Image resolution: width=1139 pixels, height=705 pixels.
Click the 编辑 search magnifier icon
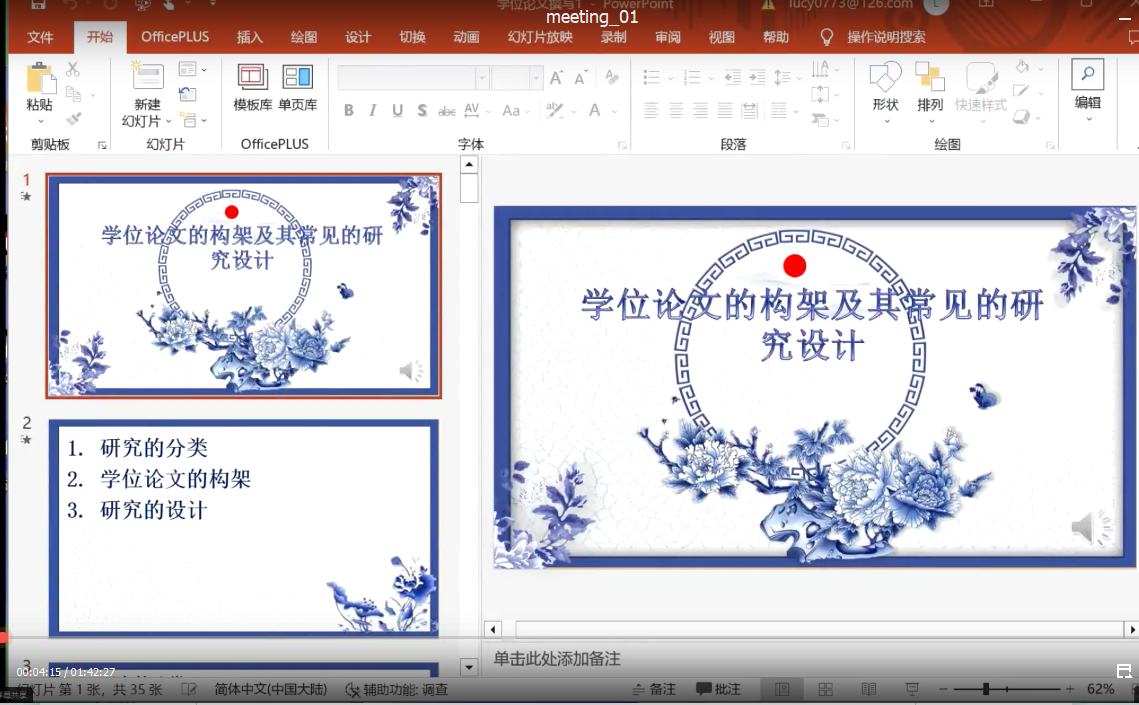(1087, 75)
